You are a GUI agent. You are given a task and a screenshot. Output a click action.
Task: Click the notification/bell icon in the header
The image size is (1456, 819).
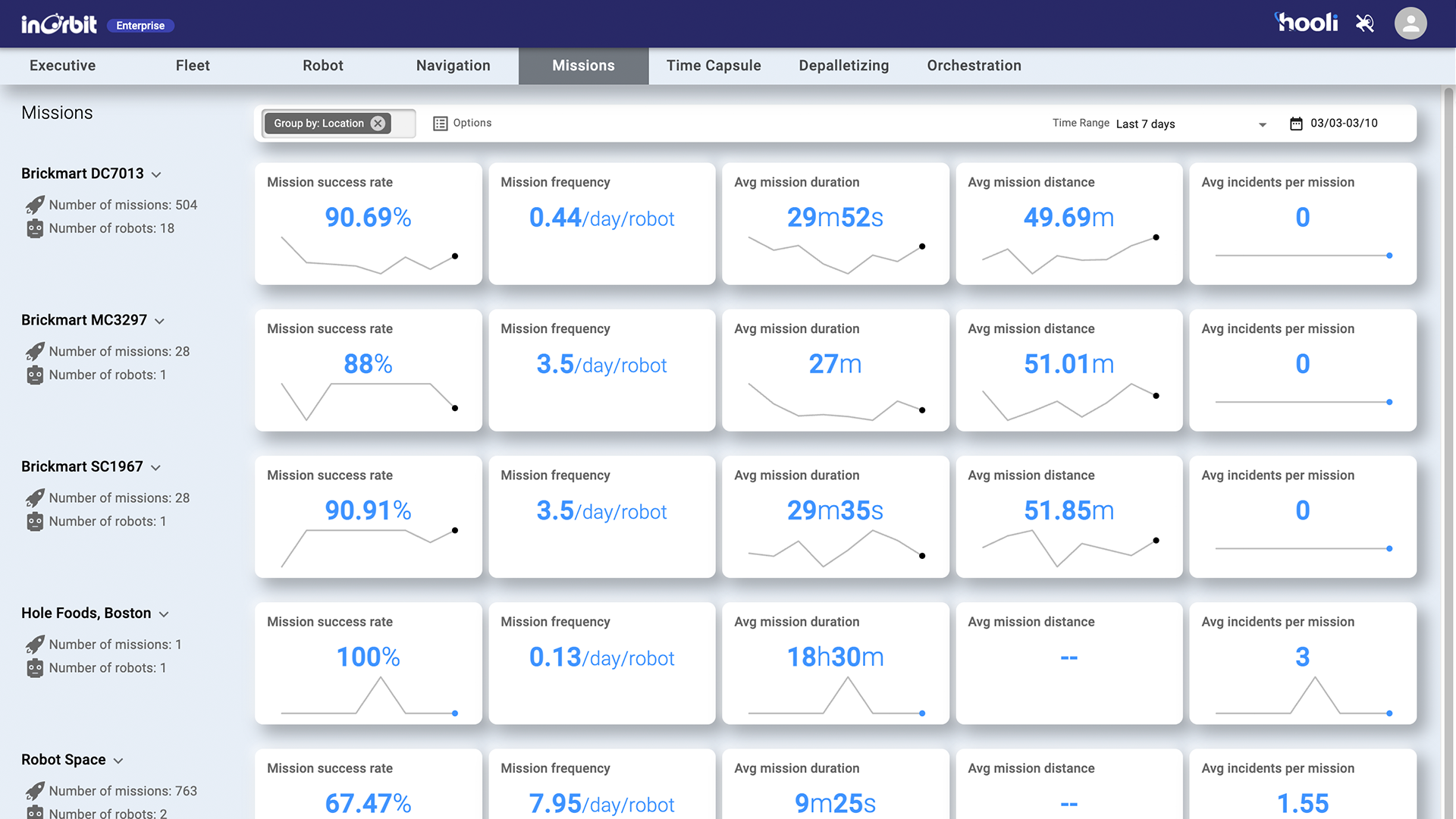point(1365,23)
